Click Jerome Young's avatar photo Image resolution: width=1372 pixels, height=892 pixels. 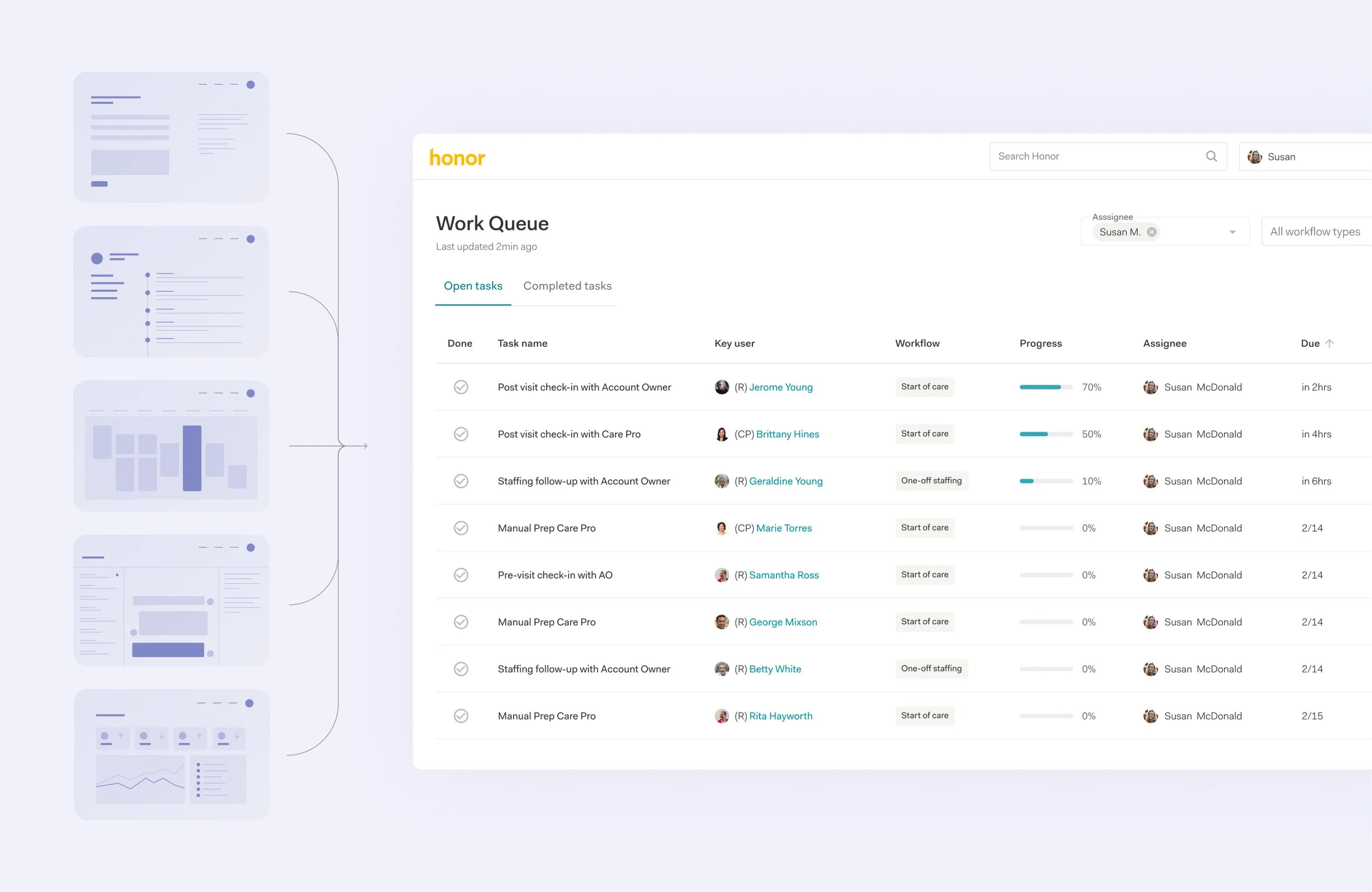click(722, 387)
